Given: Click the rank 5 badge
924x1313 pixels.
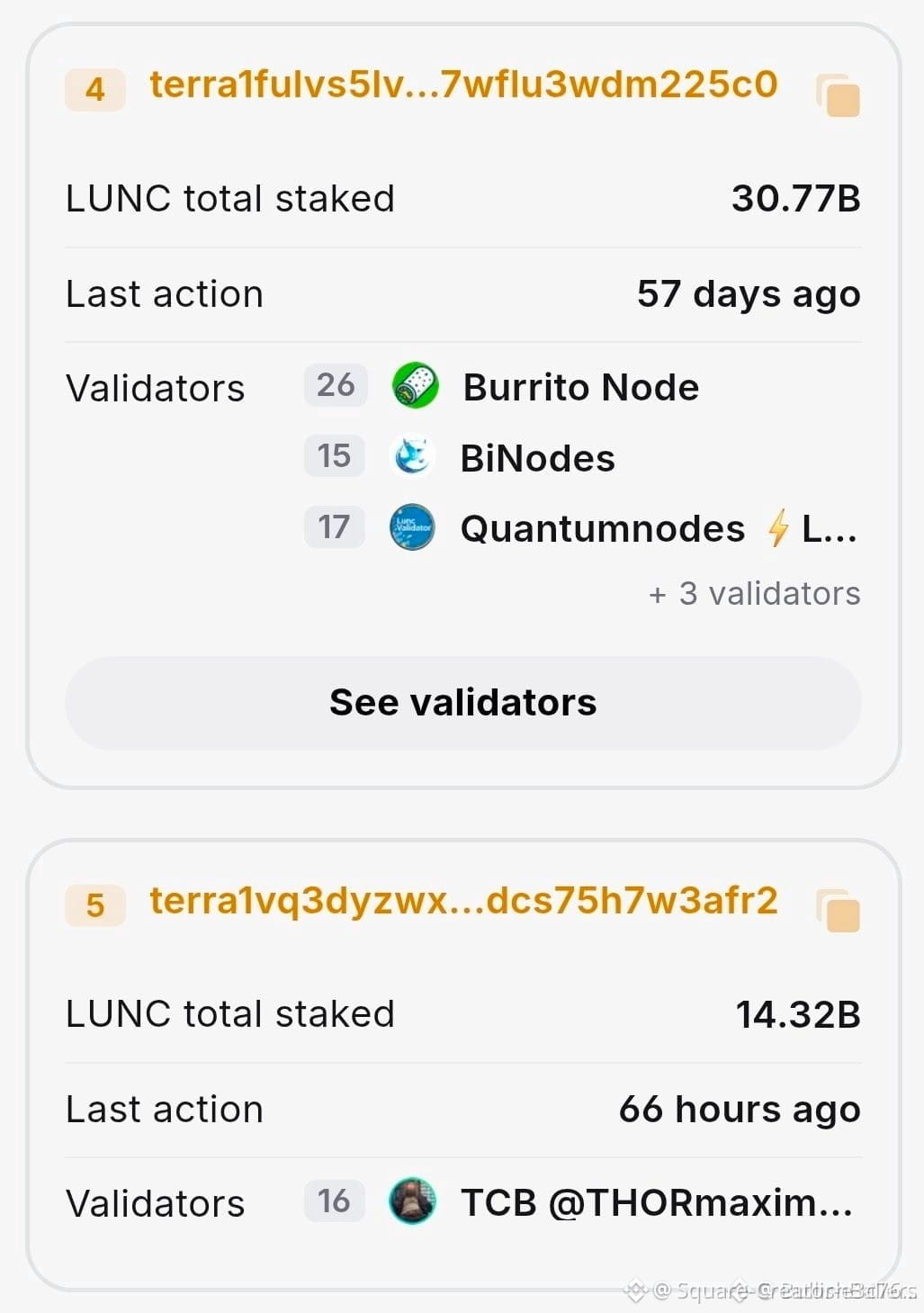Looking at the screenshot, I should point(94,905).
